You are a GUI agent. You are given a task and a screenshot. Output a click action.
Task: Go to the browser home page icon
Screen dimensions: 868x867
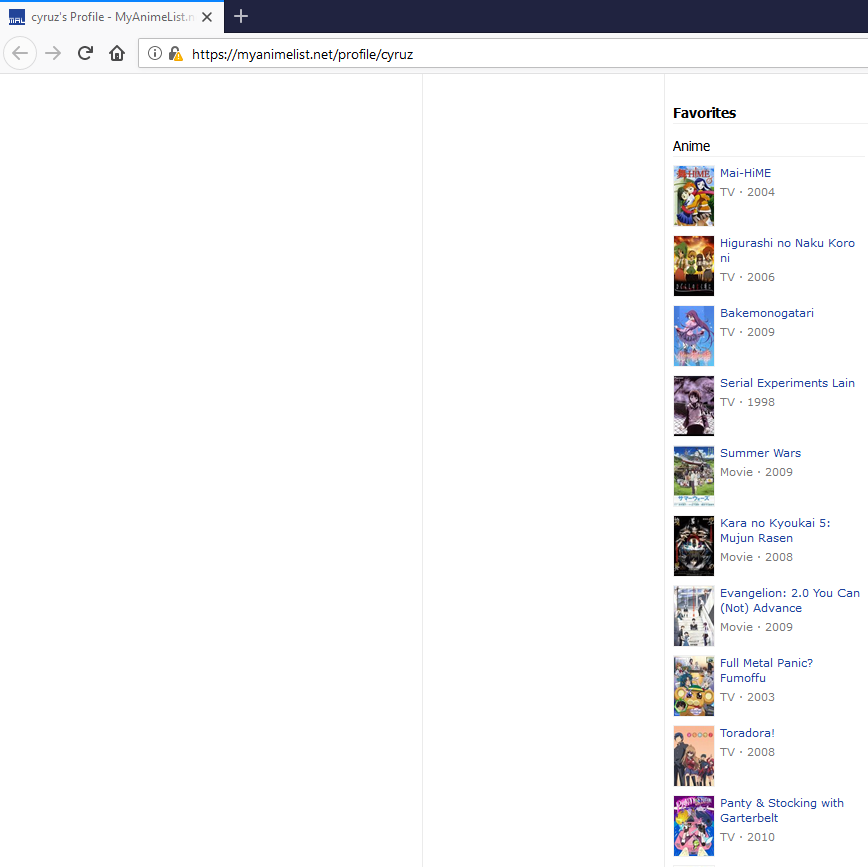117,53
